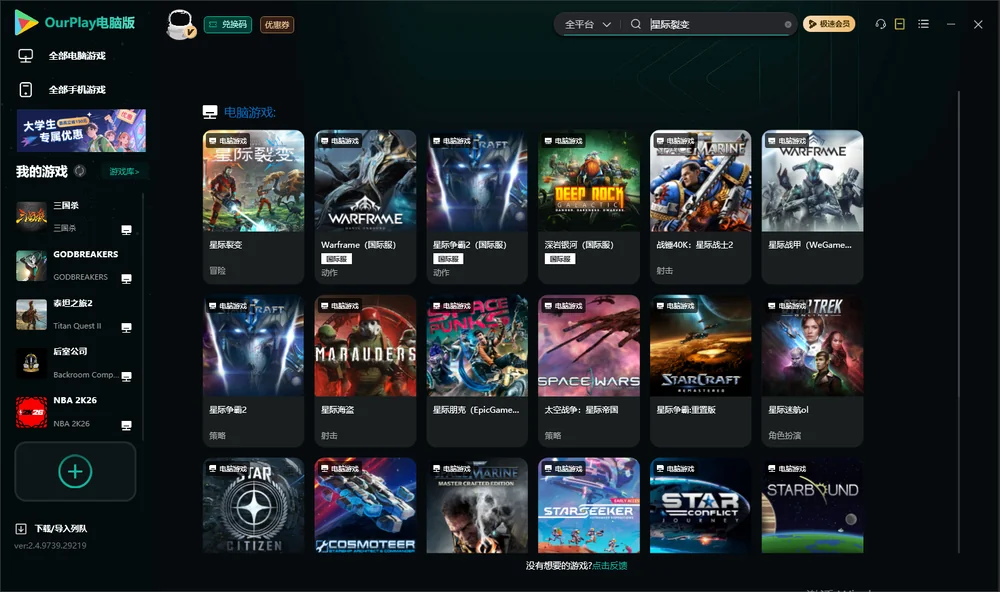Click the PC icon on GODBREAKERS row

[x=126, y=279]
